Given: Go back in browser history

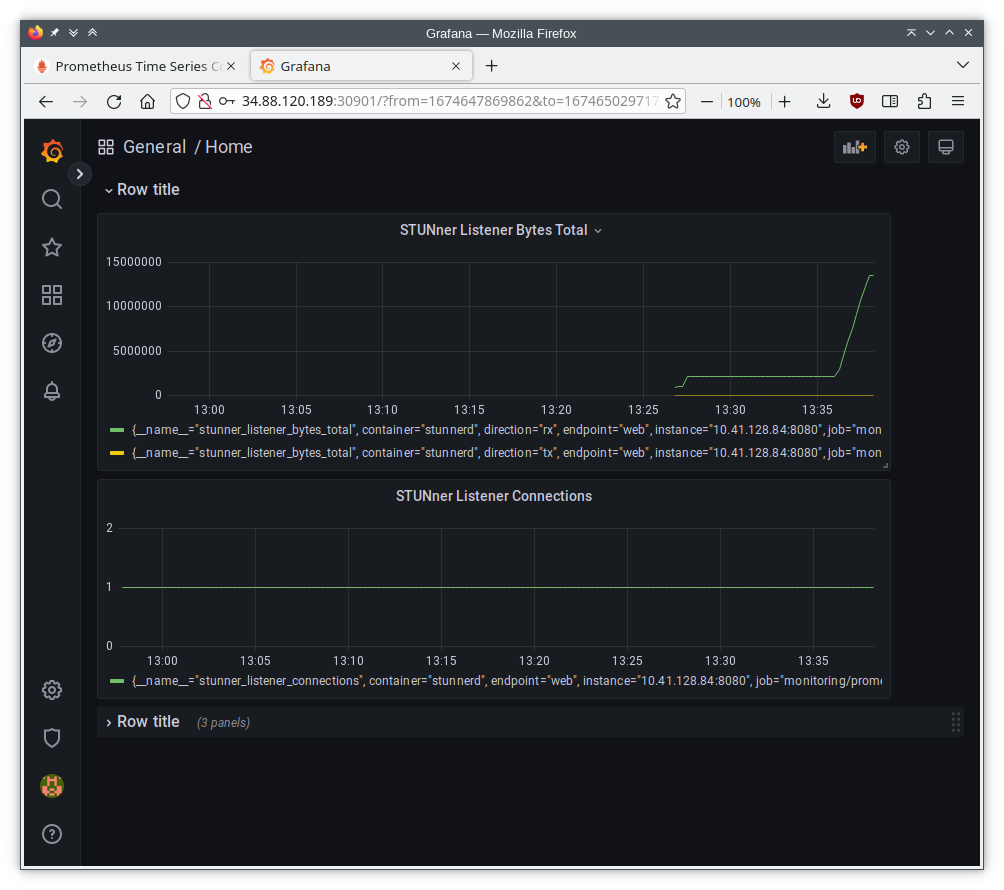Looking at the screenshot, I should [x=46, y=101].
